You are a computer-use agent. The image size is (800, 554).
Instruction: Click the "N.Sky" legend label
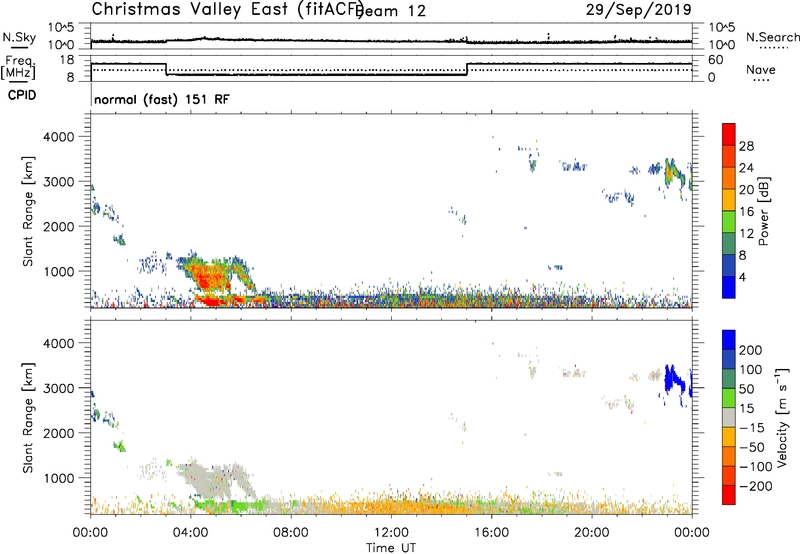tap(19, 37)
